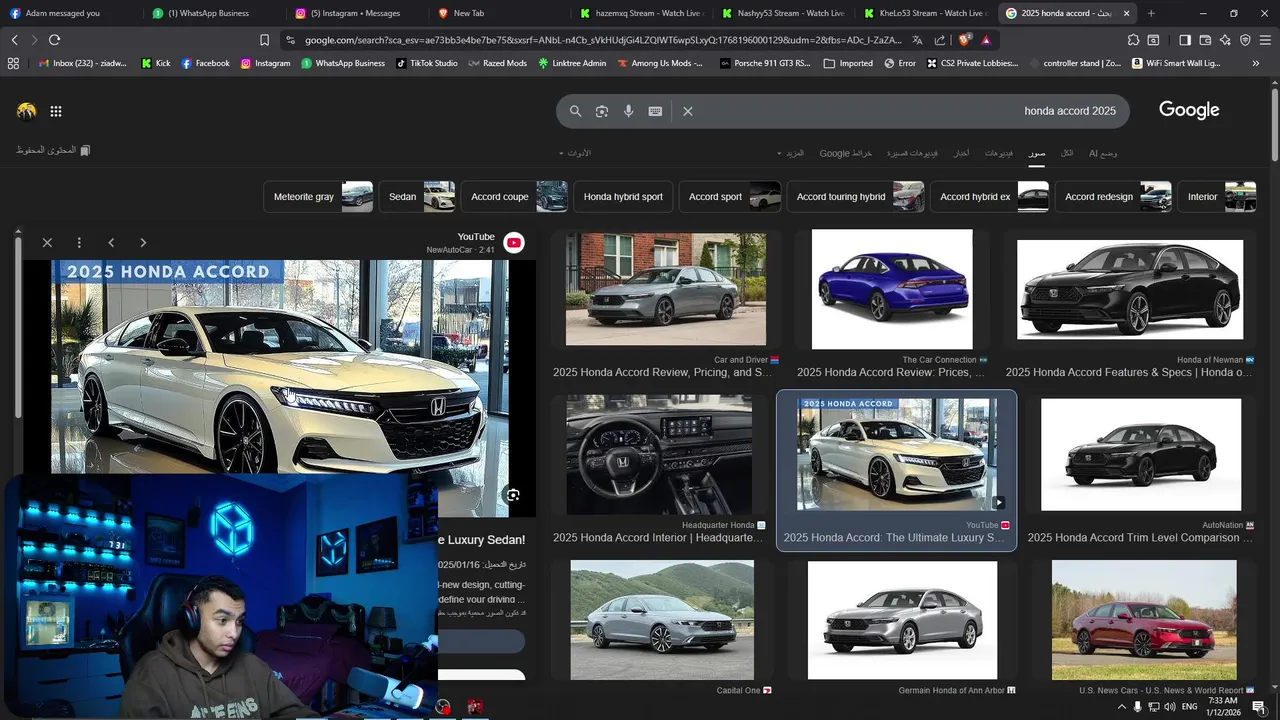The height and width of the screenshot is (720, 1280).
Task: Select the Accord redesign filter chip
Action: coord(1113,197)
